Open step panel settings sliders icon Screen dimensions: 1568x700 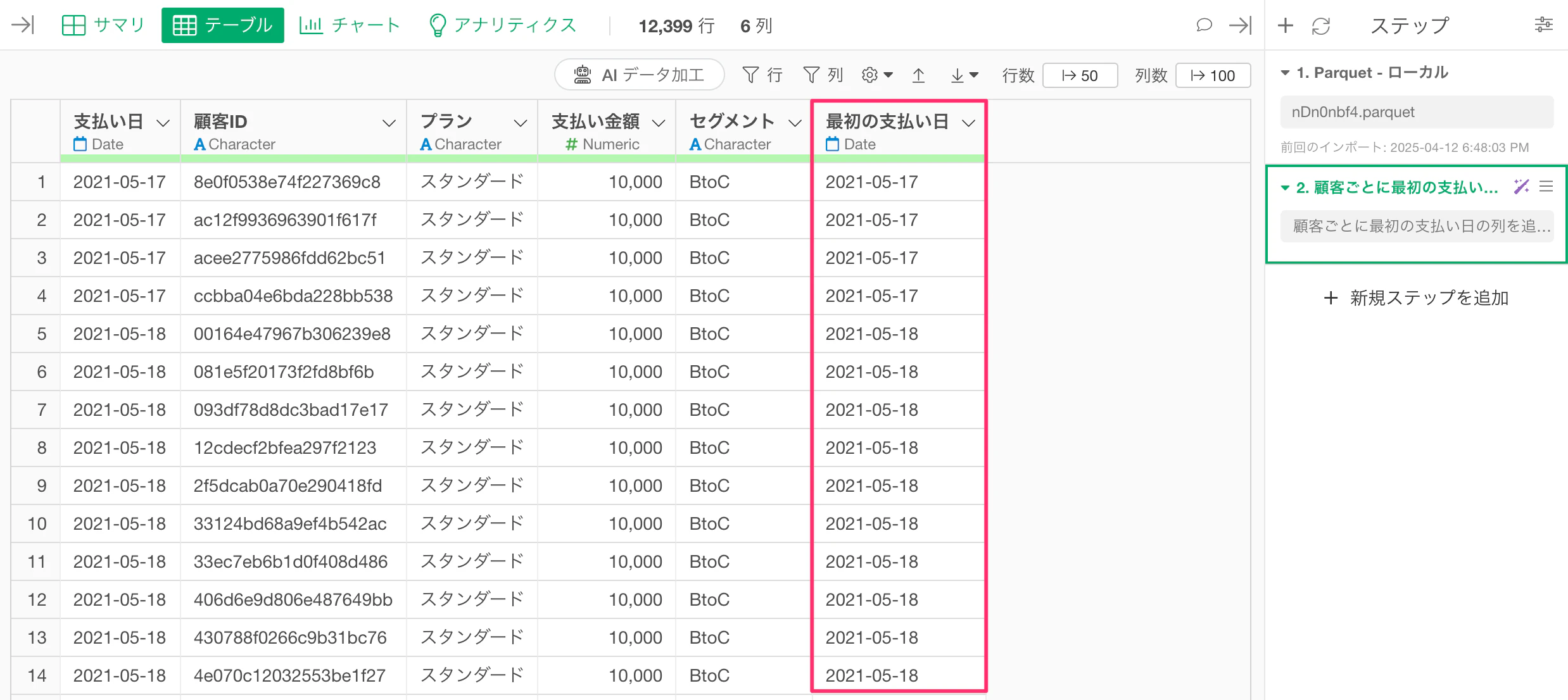(x=1544, y=25)
